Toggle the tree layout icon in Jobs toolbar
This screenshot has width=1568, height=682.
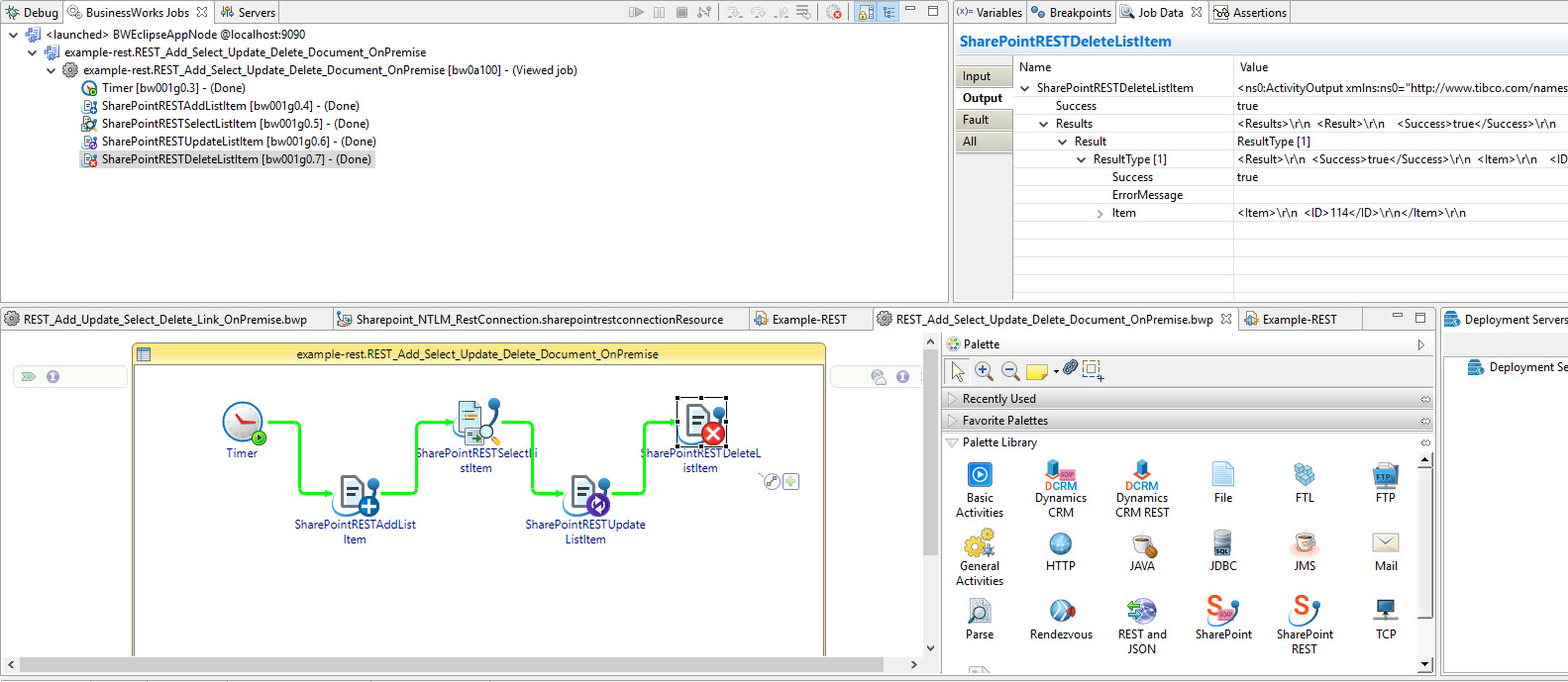click(889, 12)
